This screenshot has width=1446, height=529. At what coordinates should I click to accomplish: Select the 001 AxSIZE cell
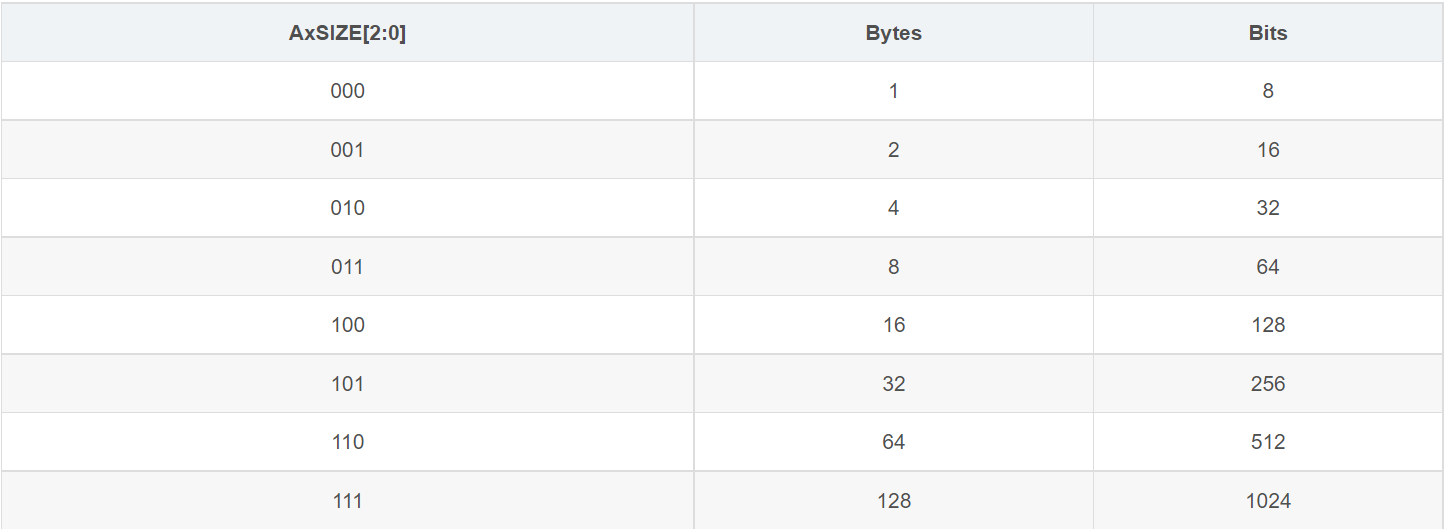[x=347, y=150]
